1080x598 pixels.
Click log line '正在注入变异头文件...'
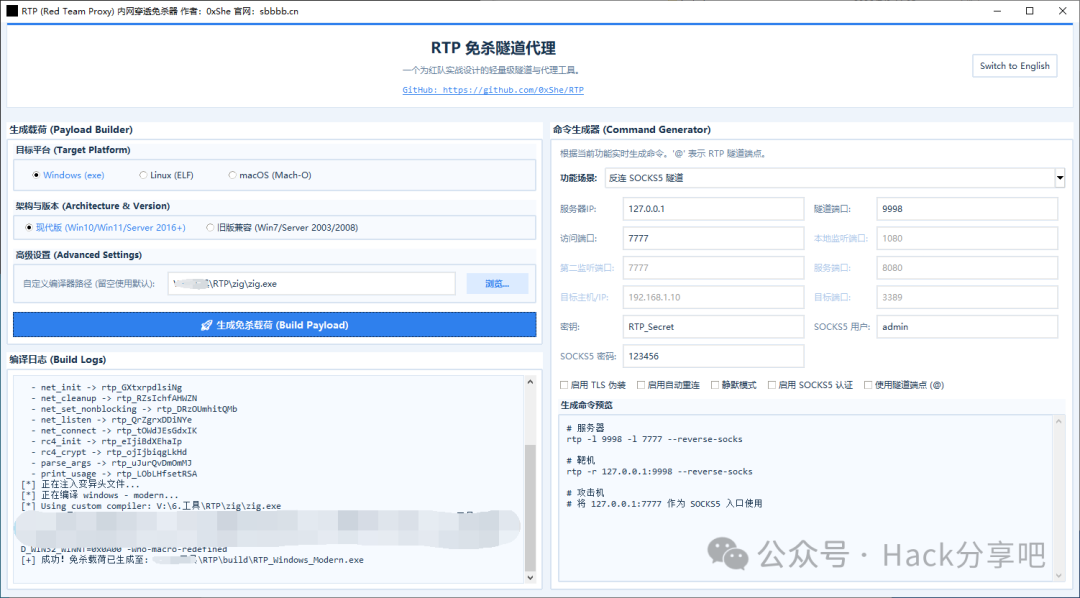(x=80, y=485)
